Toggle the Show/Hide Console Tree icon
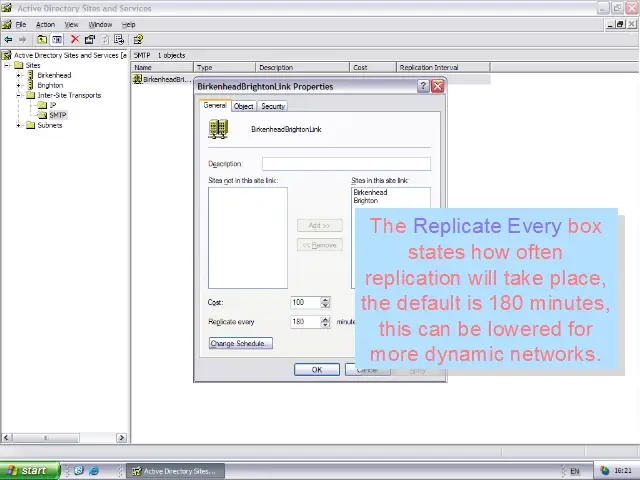The image size is (640, 480). [57, 40]
